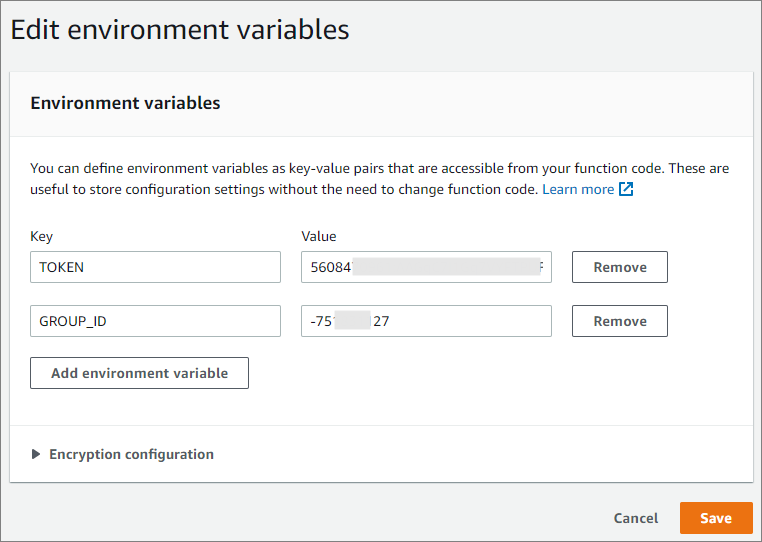Expand Encryption configuration using the triangle arrow
The image size is (762, 542).
point(37,454)
